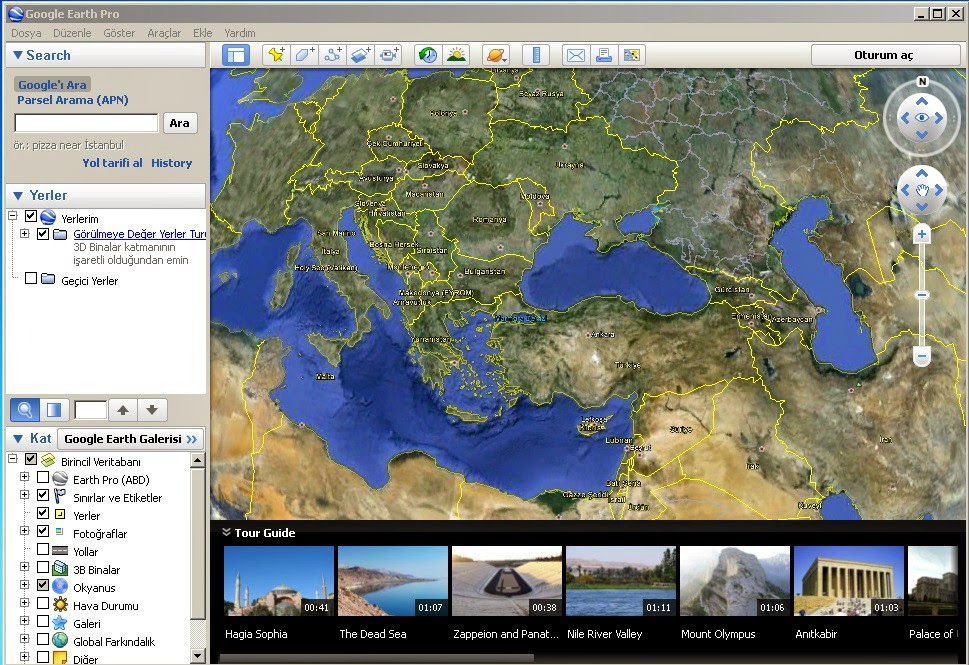This screenshot has height=665, width=969.
Task: Open the Dosya menu
Action: [x=26, y=33]
